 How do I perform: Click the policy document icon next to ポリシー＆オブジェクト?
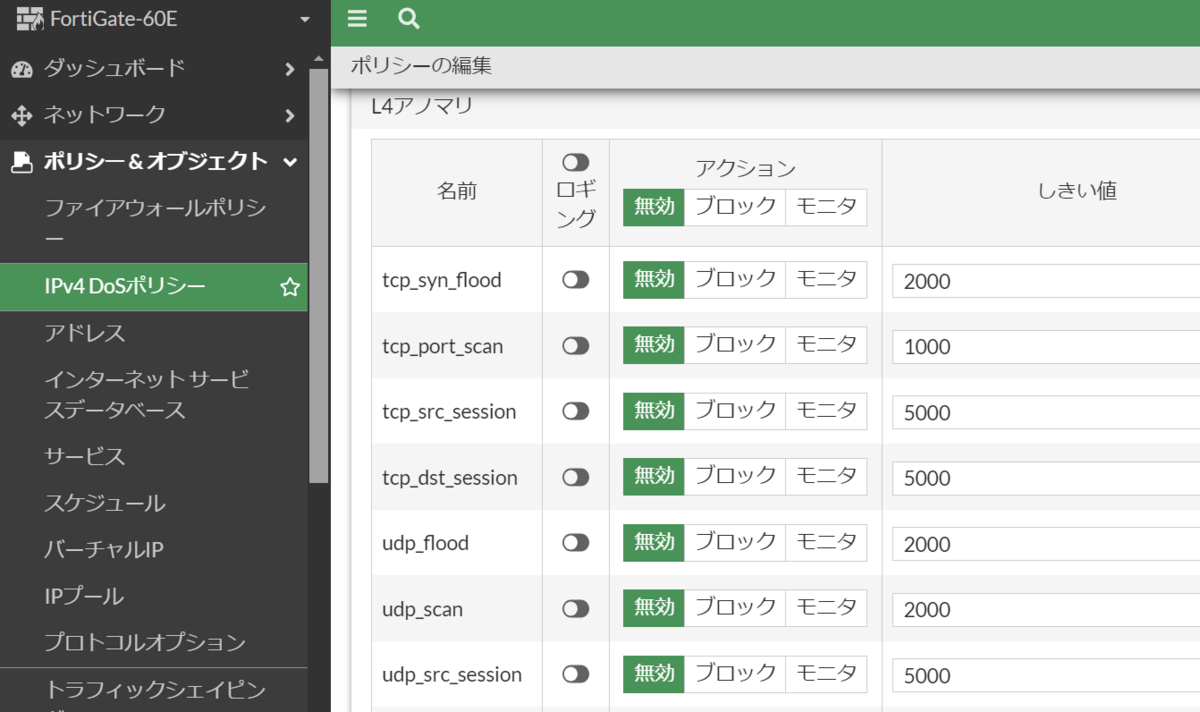(23, 160)
